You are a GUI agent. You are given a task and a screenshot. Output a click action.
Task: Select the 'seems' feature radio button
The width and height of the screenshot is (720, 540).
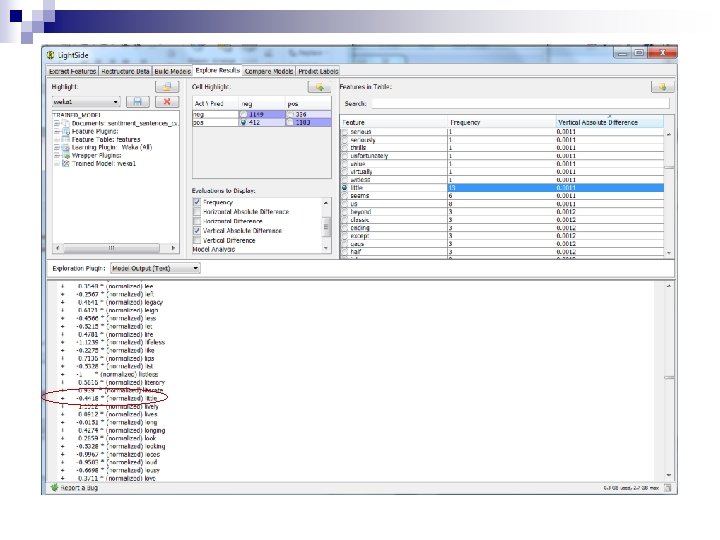pyautogui.click(x=345, y=196)
